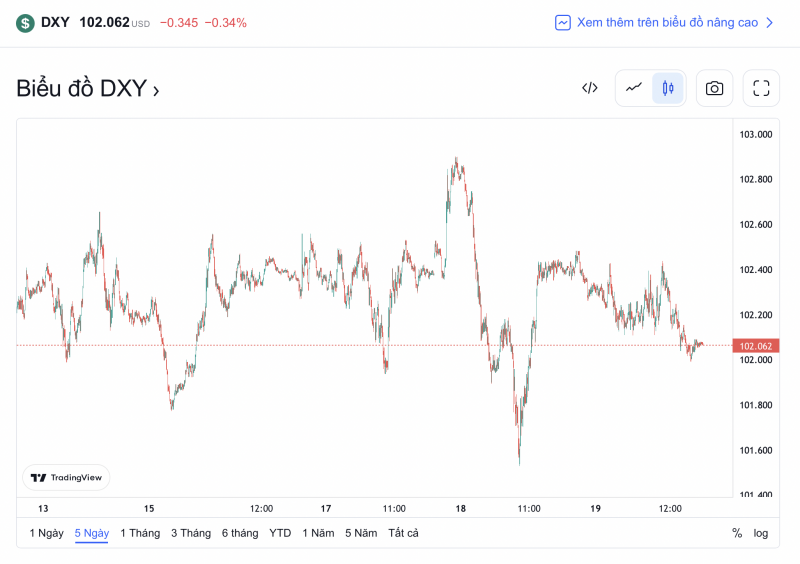Image resolution: width=800 pixels, height=564 pixels.
Task: Select the '1 Ngày' time range
Action: click(46, 533)
